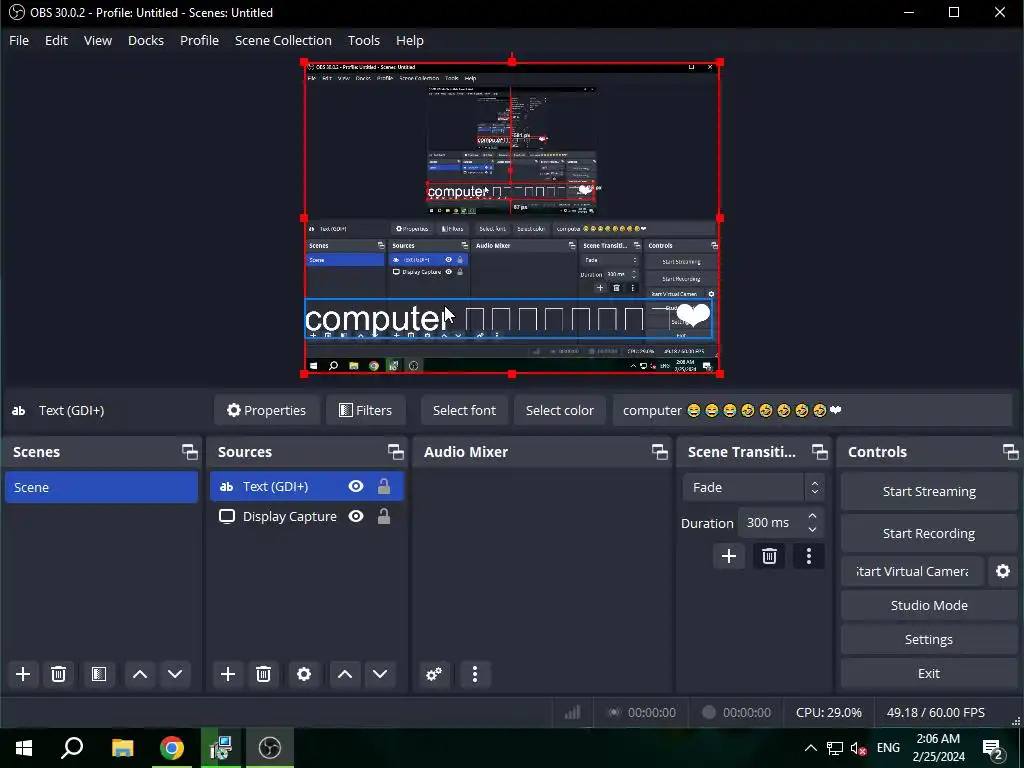
Task: Click the Start Recording button
Action: pyautogui.click(x=929, y=534)
